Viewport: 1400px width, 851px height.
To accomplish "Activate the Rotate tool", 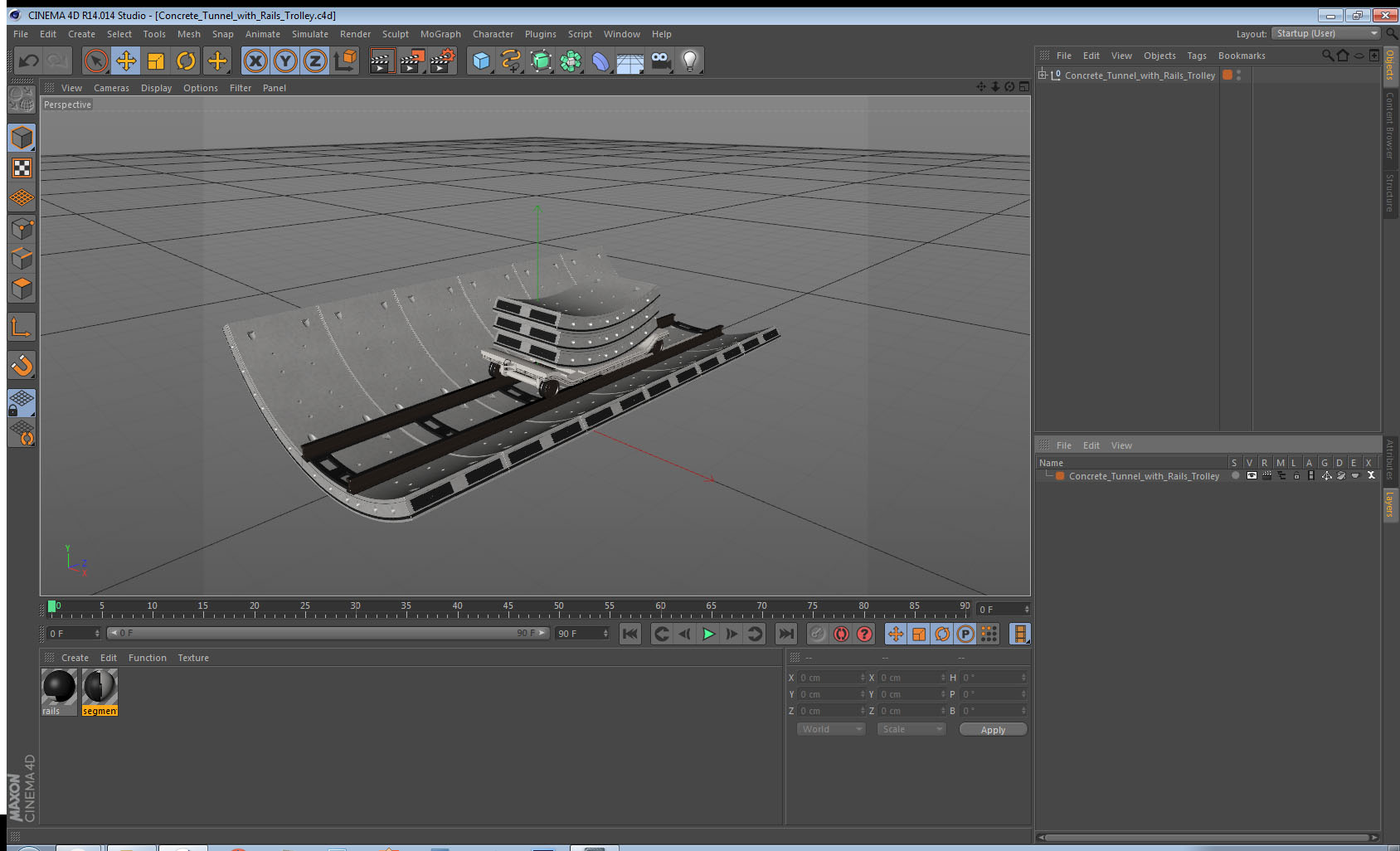I will 187,61.
